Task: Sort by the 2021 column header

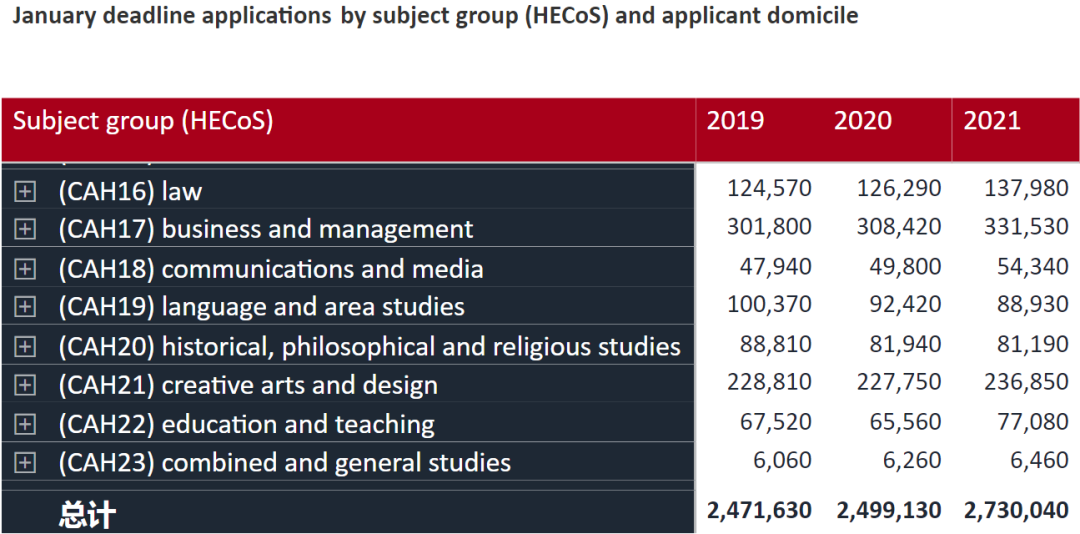Action: coord(992,121)
